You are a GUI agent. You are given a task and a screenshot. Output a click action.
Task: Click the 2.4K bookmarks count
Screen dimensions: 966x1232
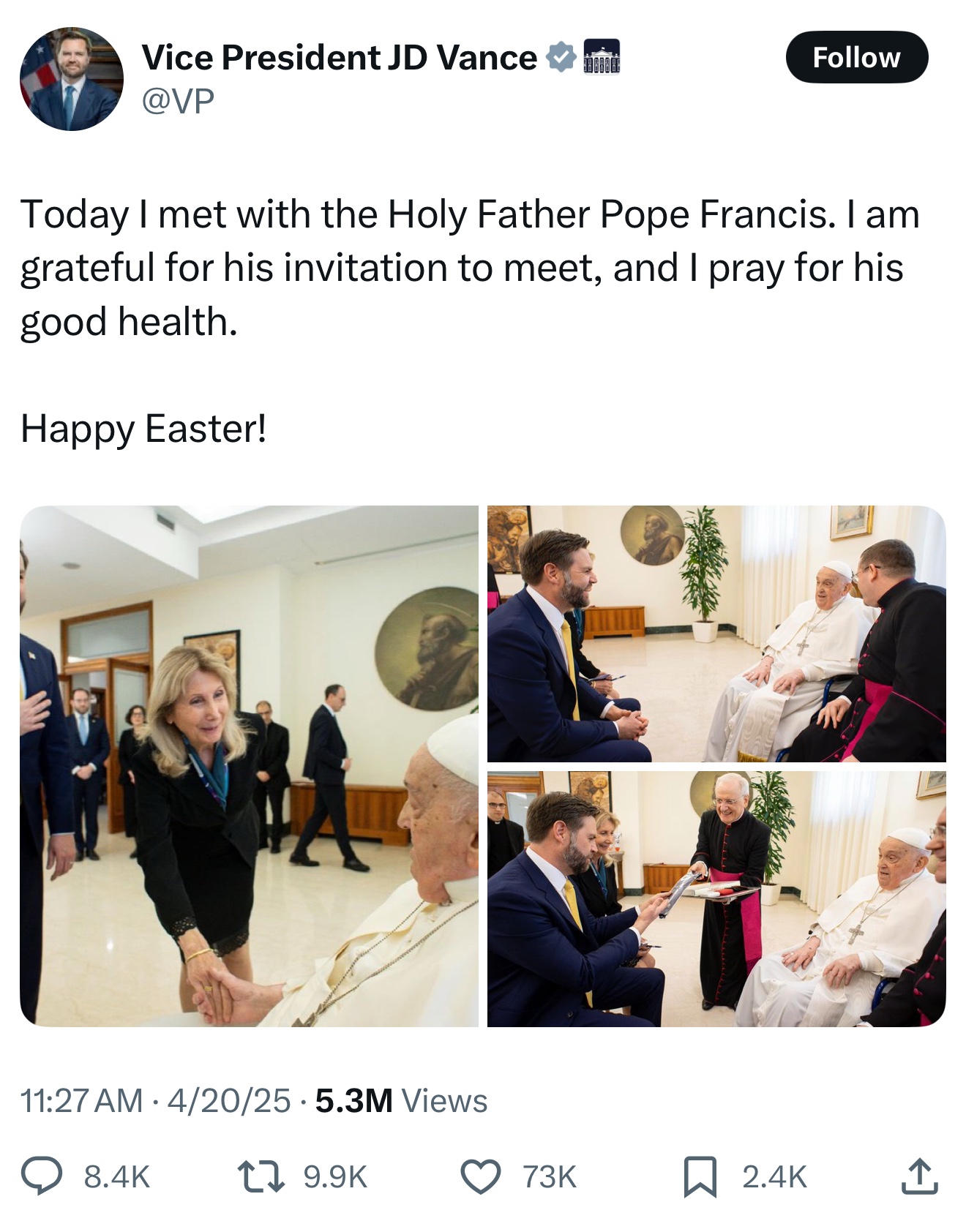[774, 1177]
